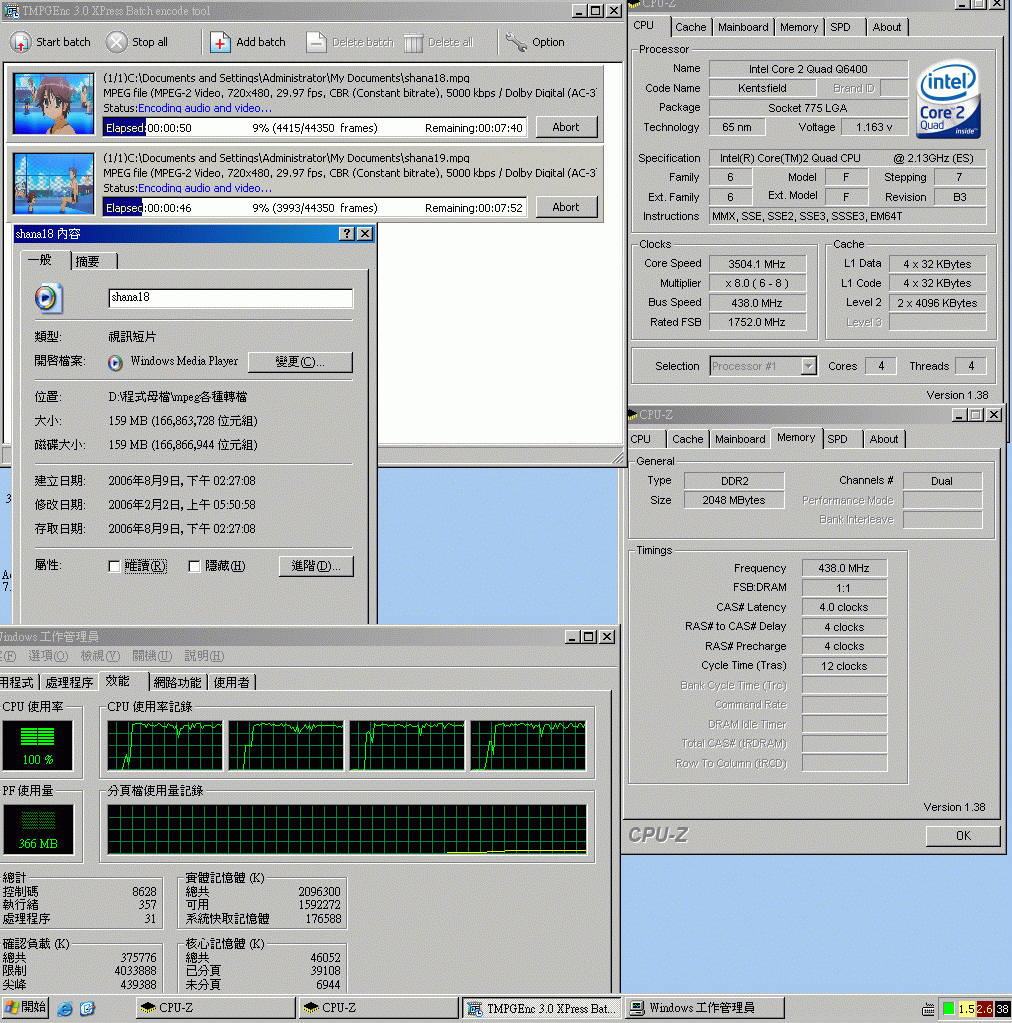Click the Add batch plus icon

[x=220, y=42]
